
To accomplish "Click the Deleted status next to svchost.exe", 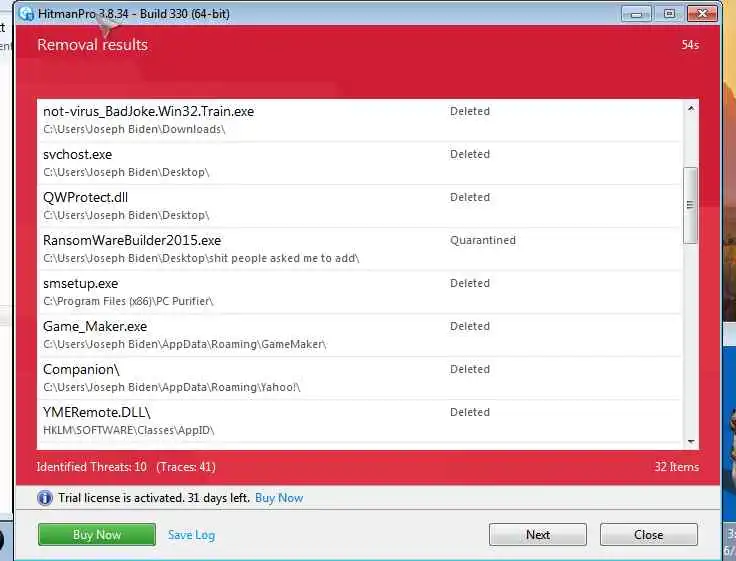I will coord(470,154).
